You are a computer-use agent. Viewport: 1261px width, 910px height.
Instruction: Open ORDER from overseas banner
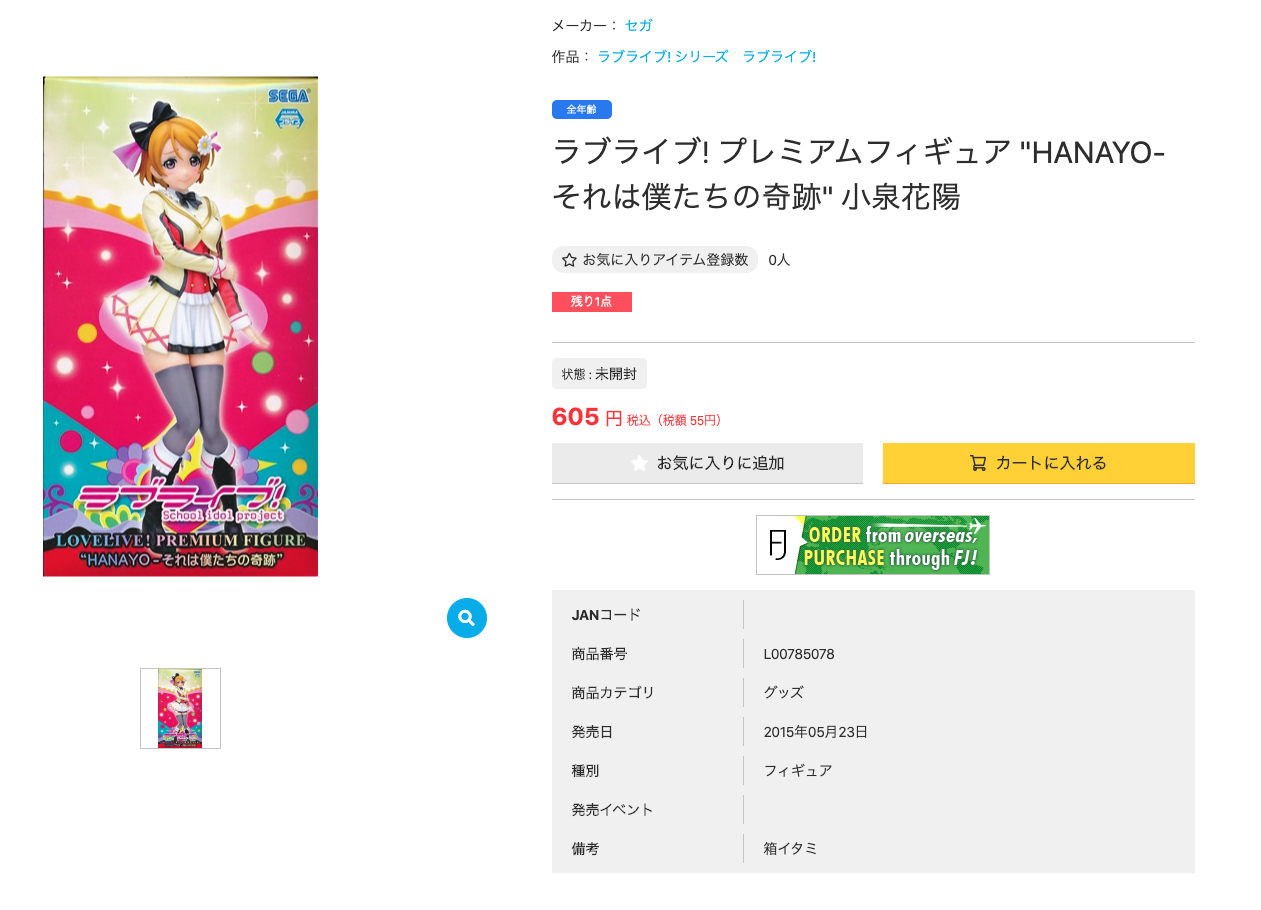click(873, 545)
